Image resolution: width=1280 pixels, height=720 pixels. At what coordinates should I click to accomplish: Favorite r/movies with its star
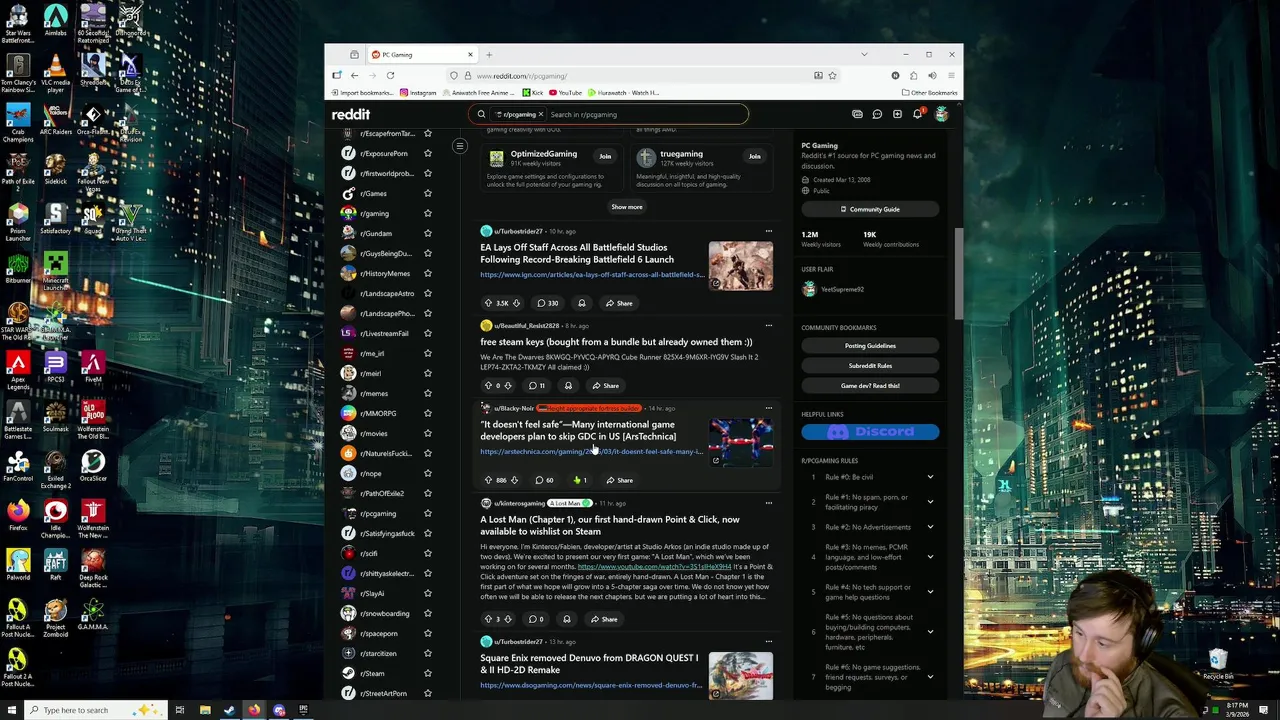[x=428, y=433]
